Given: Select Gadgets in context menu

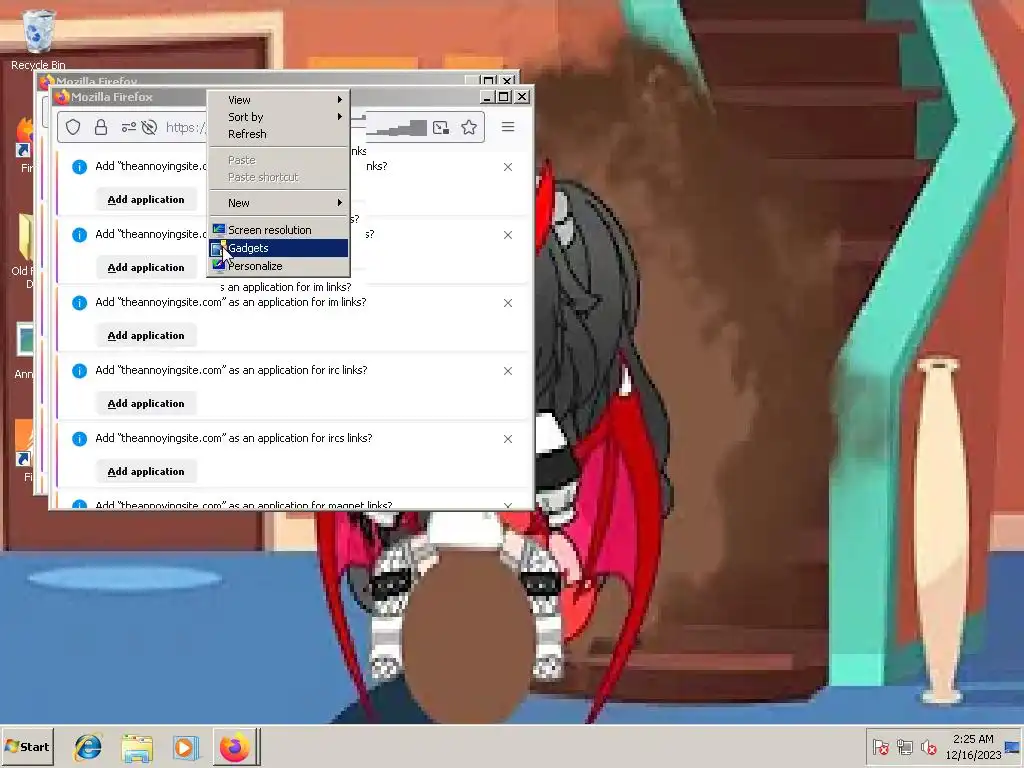Looking at the screenshot, I should pyautogui.click(x=278, y=248).
